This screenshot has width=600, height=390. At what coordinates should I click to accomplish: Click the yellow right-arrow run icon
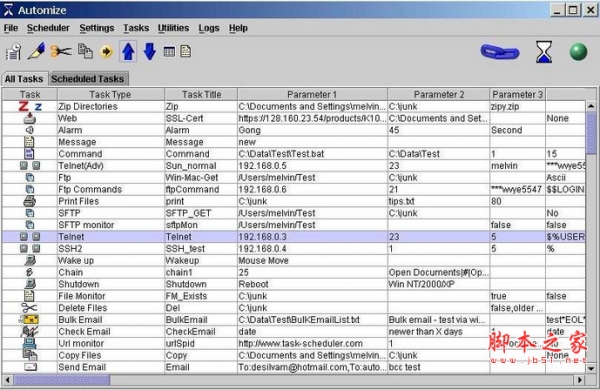(x=106, y=51)
